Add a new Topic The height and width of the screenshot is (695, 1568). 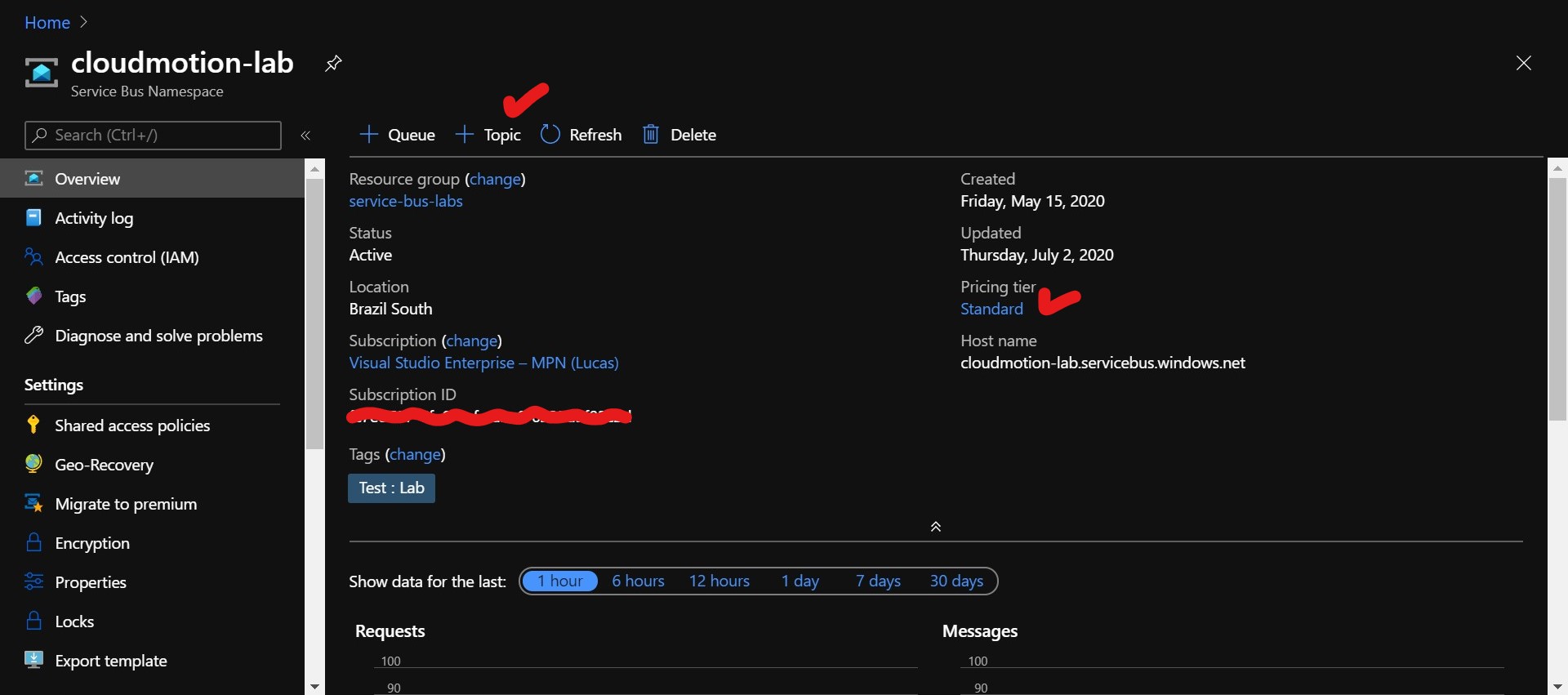click(488, 135)
